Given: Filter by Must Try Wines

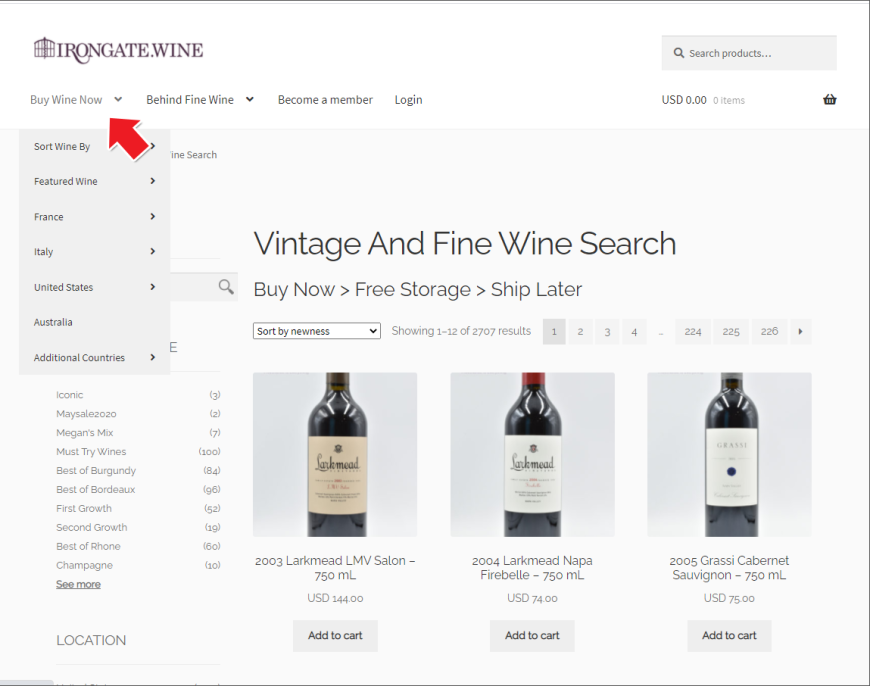Looking at the screenshot, I should [91, 451].
